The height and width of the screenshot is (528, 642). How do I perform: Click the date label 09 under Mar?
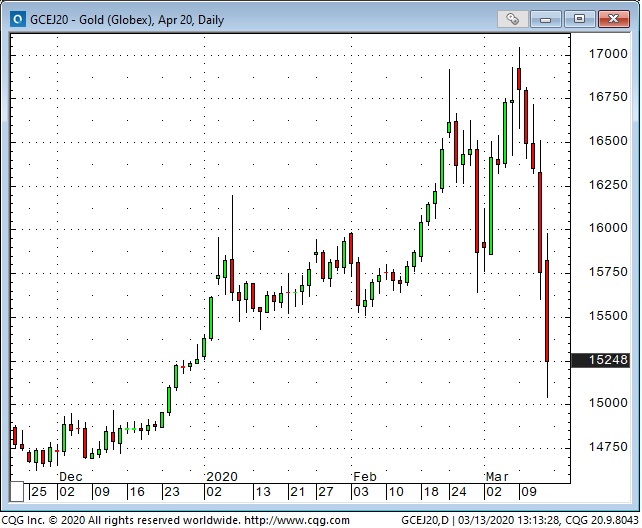tap(529, 492)
